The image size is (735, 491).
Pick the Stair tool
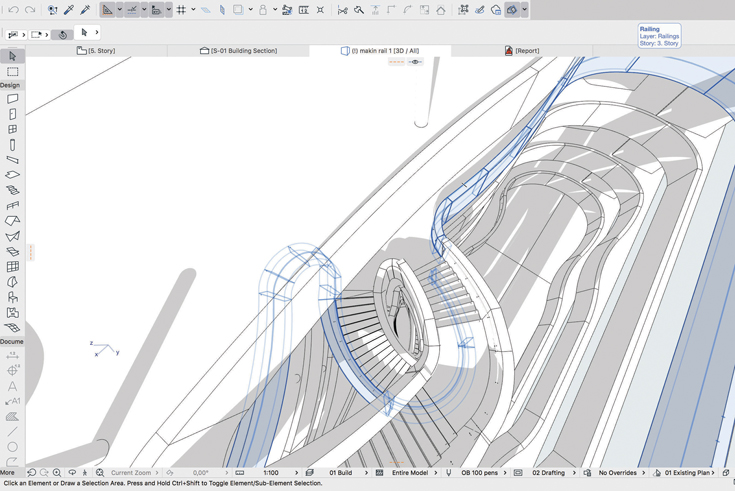(x=12, y=190)
